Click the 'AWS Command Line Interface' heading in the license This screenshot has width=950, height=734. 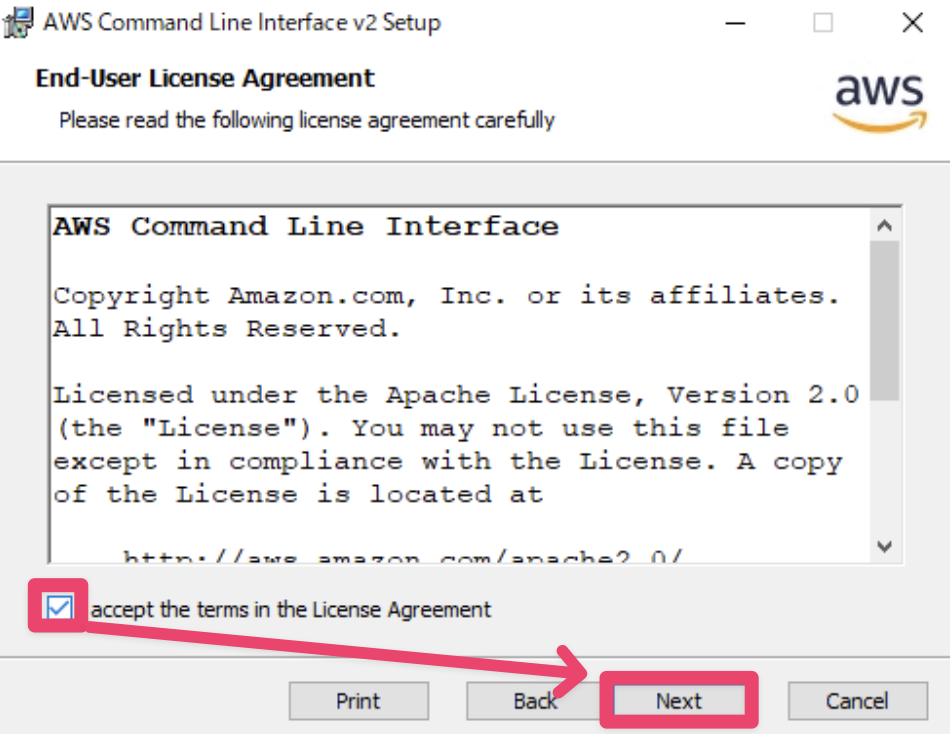pyautogui.click(x=305, y=227)
